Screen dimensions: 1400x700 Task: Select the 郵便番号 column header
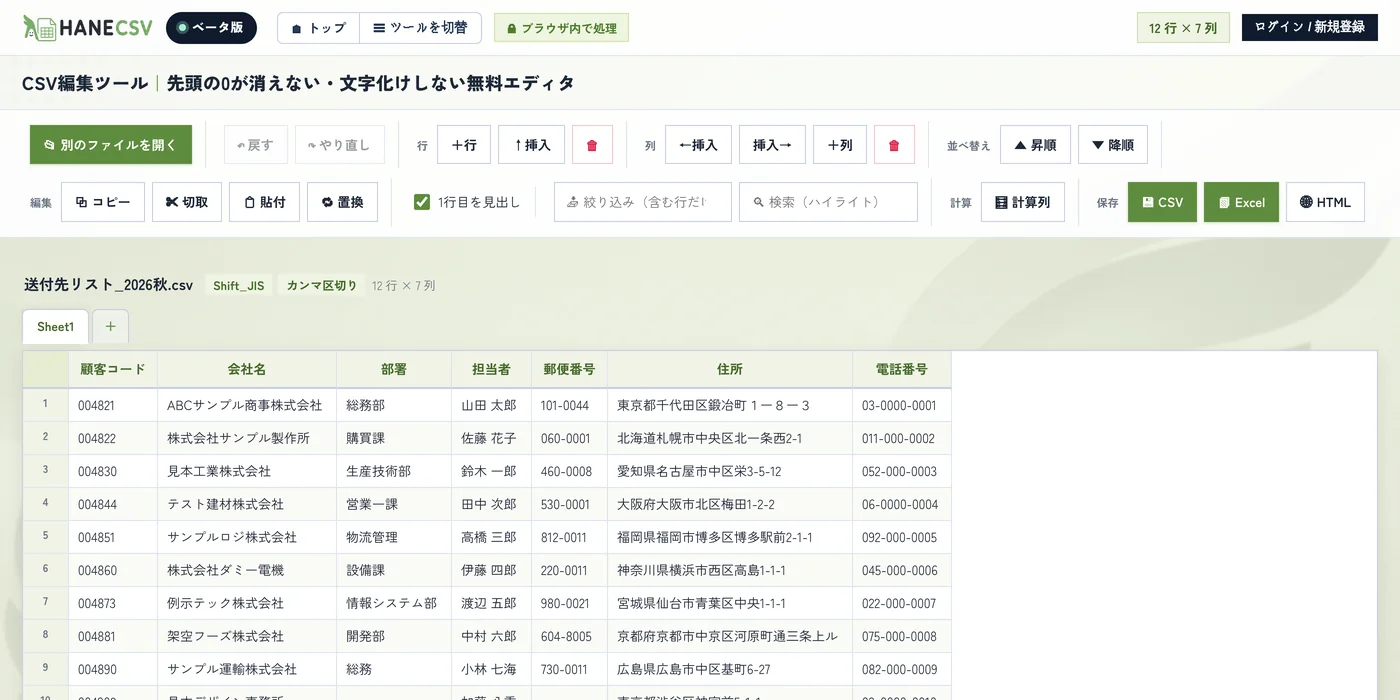coord(569,369)
